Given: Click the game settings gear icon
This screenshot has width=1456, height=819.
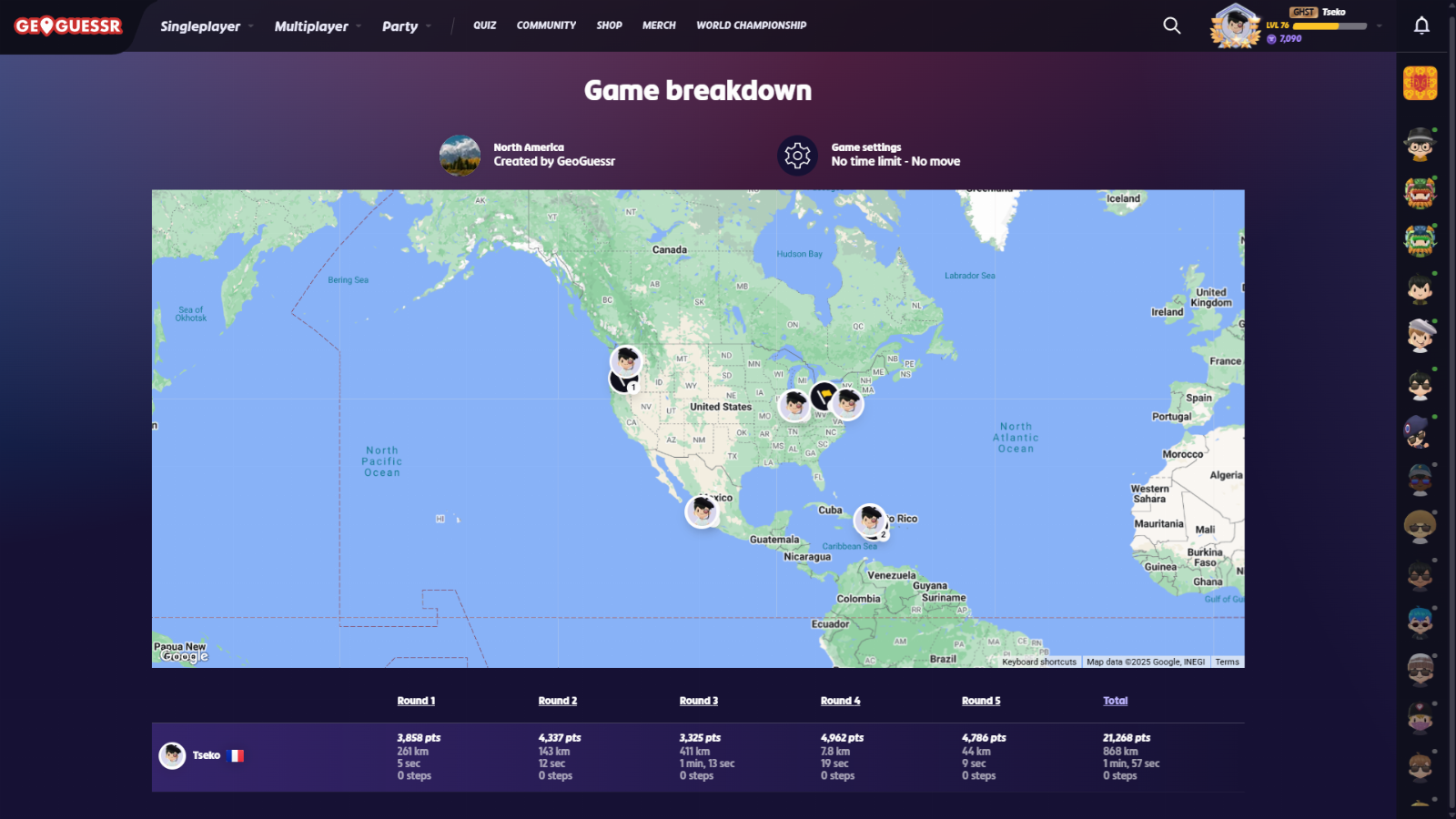Looking at the screenshot, I should (x=797, y=156).
